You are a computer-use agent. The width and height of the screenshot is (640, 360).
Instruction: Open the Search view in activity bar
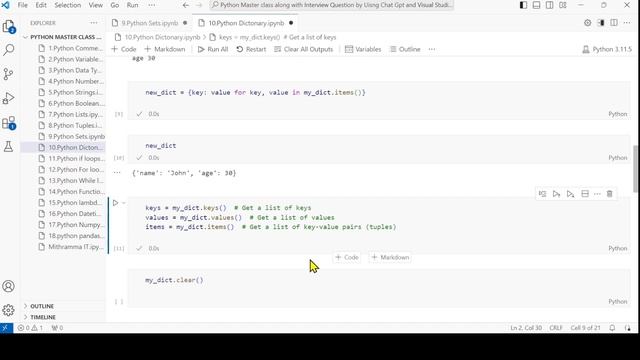pyautogui.click(x=9, y=50)
